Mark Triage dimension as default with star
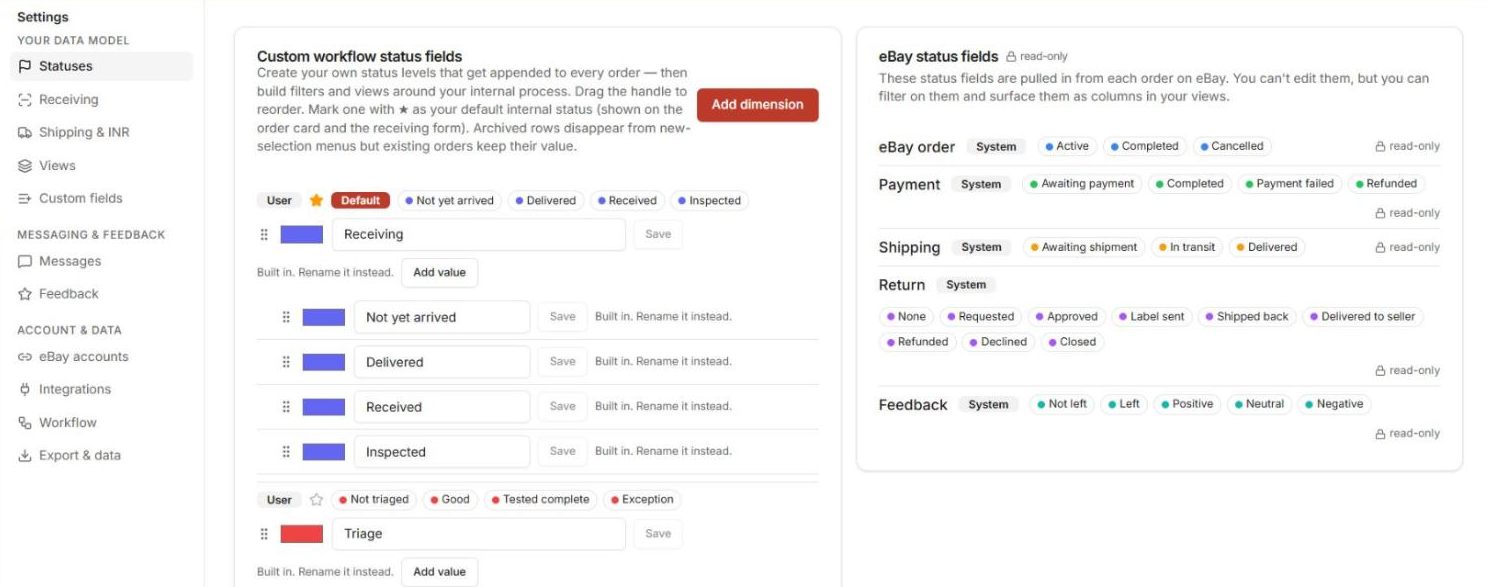The height and width of the screenshot is (587, 1488). (x=316, y=499)
